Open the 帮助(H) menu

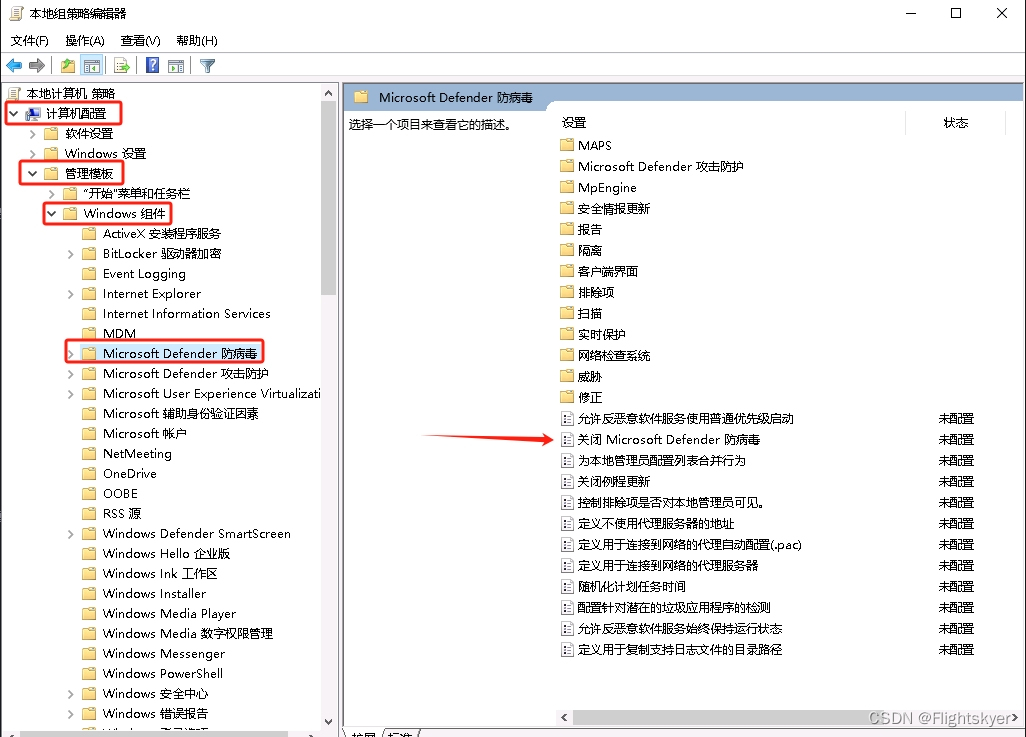(197, 41)
